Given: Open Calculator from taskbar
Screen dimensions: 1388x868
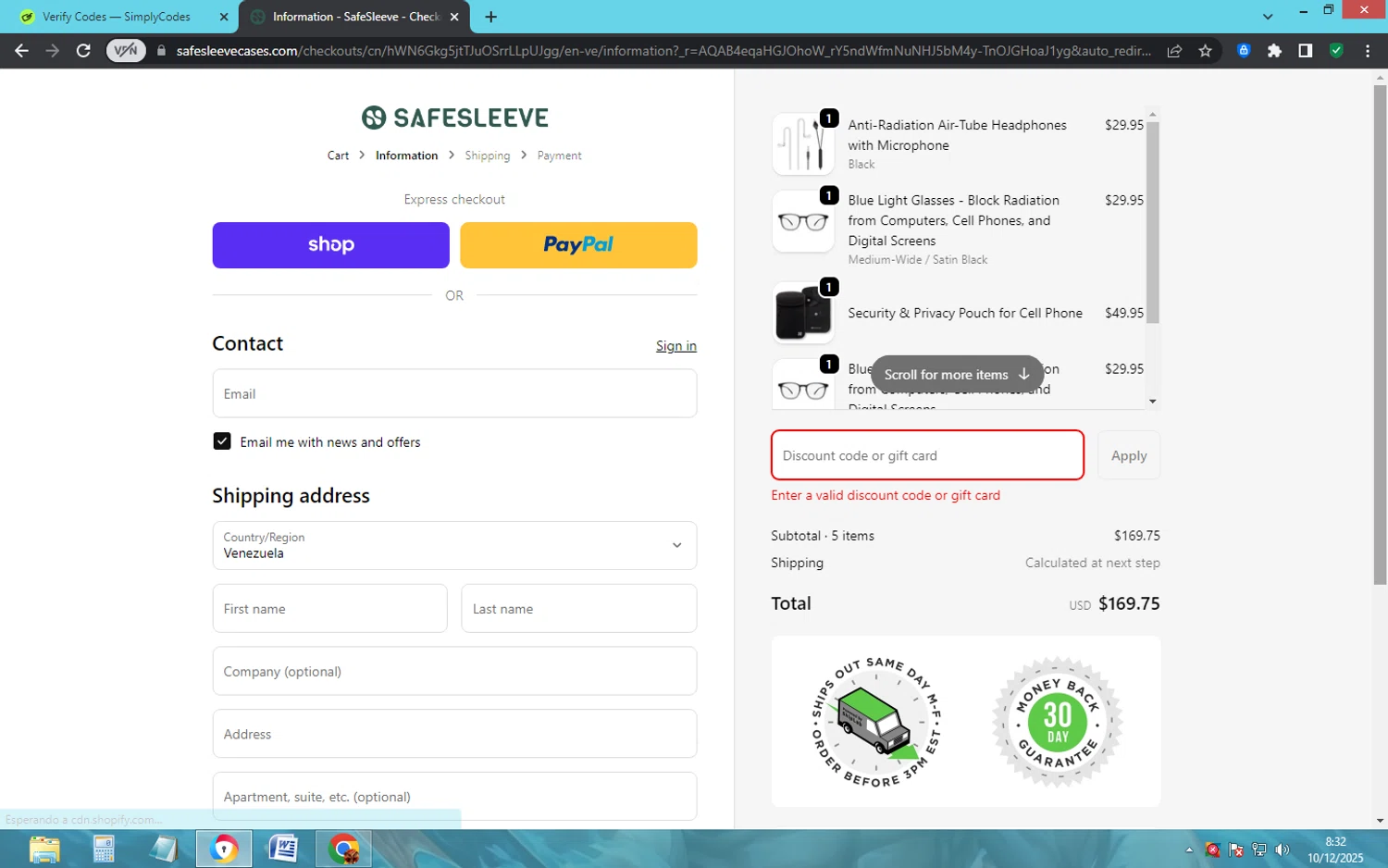Looking at the screenshot, I should point(104,849).
